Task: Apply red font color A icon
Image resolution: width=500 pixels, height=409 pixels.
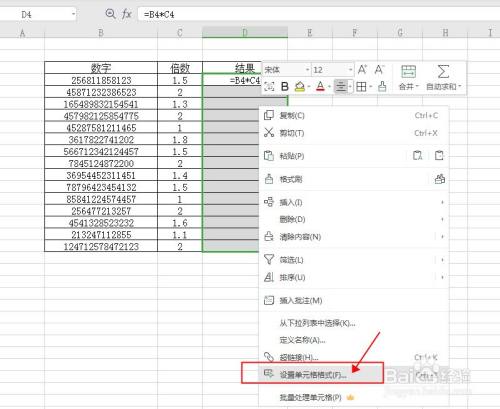Action: [320, 87]
